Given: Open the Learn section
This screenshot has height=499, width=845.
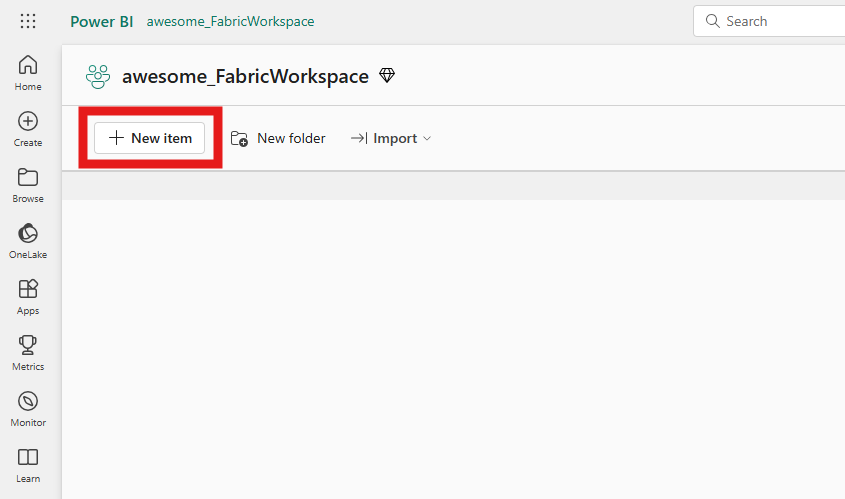Looking at the screenshot, I should click(x=28, y=465).
